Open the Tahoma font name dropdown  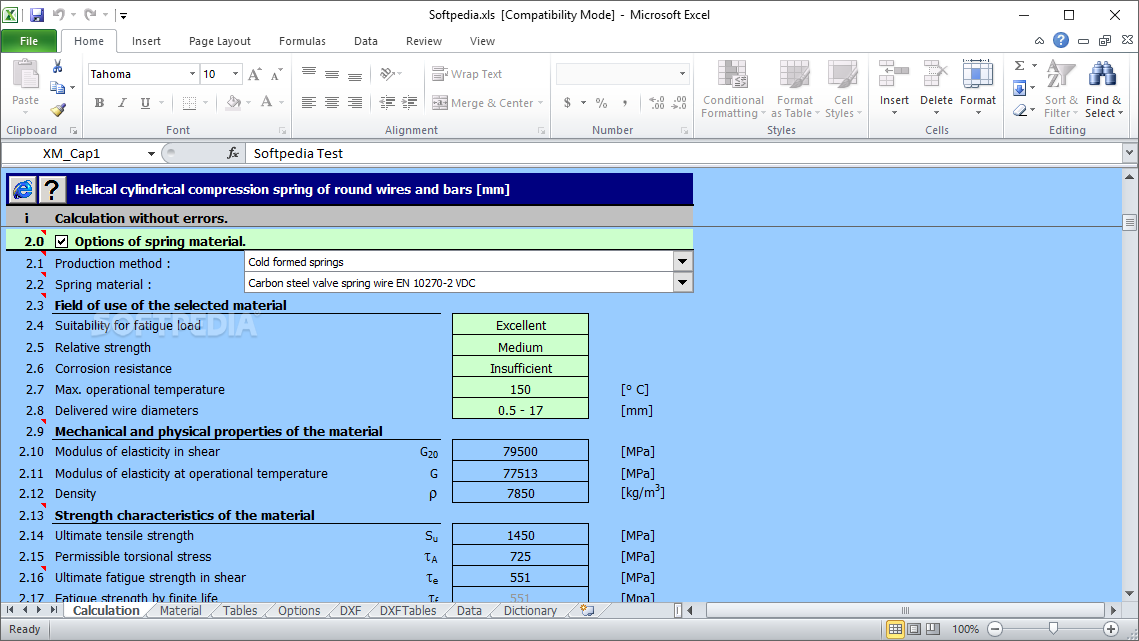(192, 74)
